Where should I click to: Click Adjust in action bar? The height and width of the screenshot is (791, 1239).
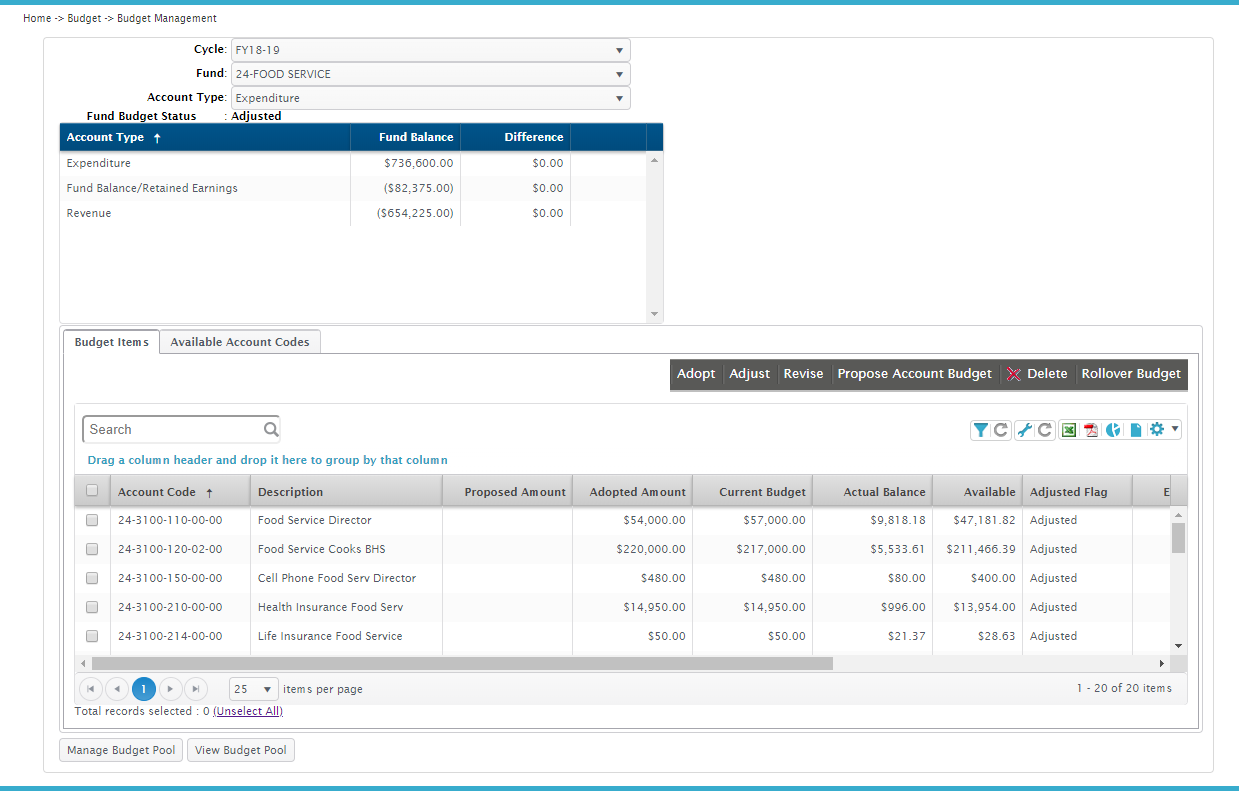[x=750, y=374]
